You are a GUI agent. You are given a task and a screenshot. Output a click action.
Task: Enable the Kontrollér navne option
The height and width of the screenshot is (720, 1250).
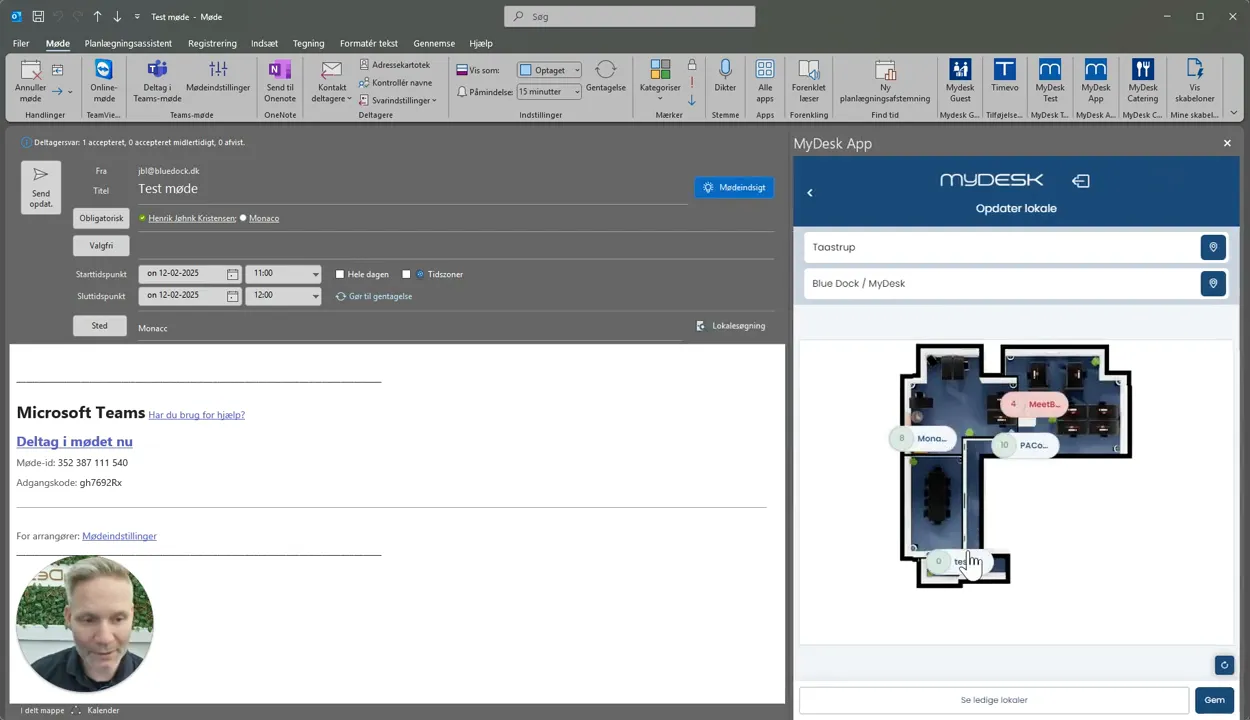pos(395,83)
